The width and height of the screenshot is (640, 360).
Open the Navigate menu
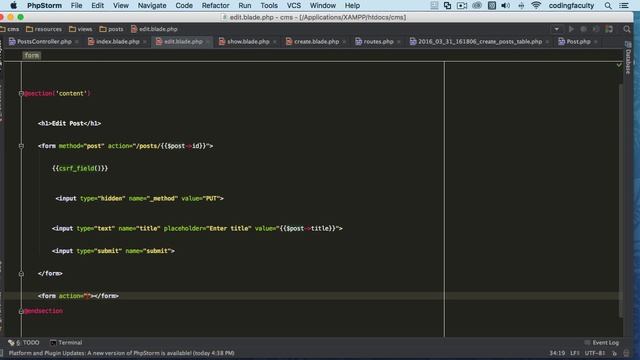click(x=152, y=5)
